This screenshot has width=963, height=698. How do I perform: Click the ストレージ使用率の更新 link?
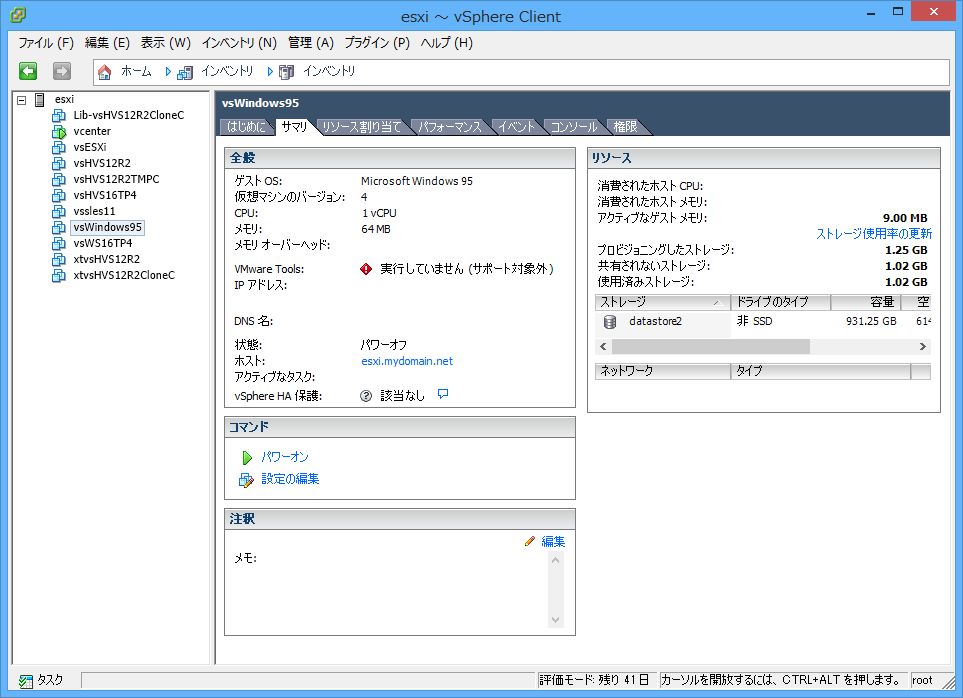pos(874,234)
